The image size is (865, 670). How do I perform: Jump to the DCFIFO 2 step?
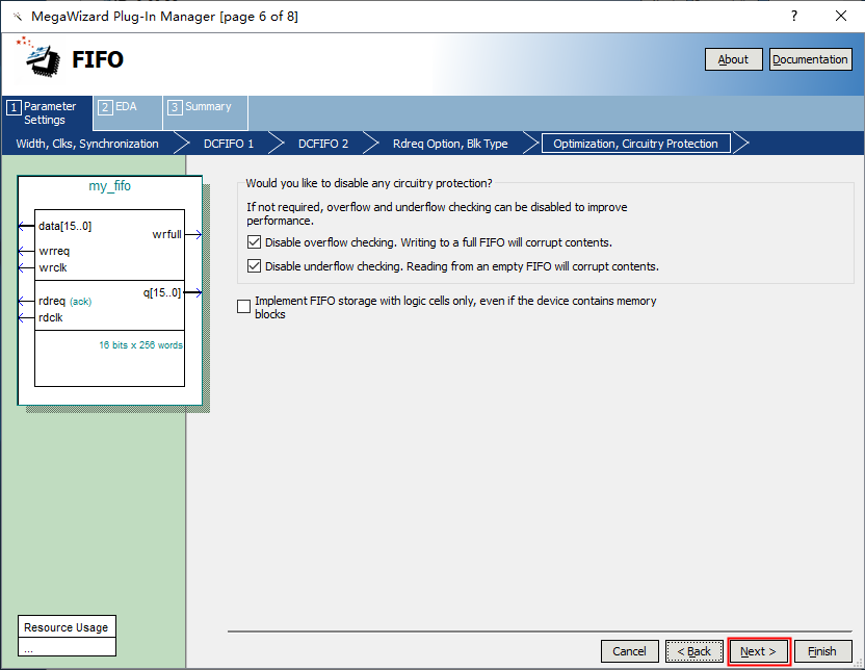point(323,144)
